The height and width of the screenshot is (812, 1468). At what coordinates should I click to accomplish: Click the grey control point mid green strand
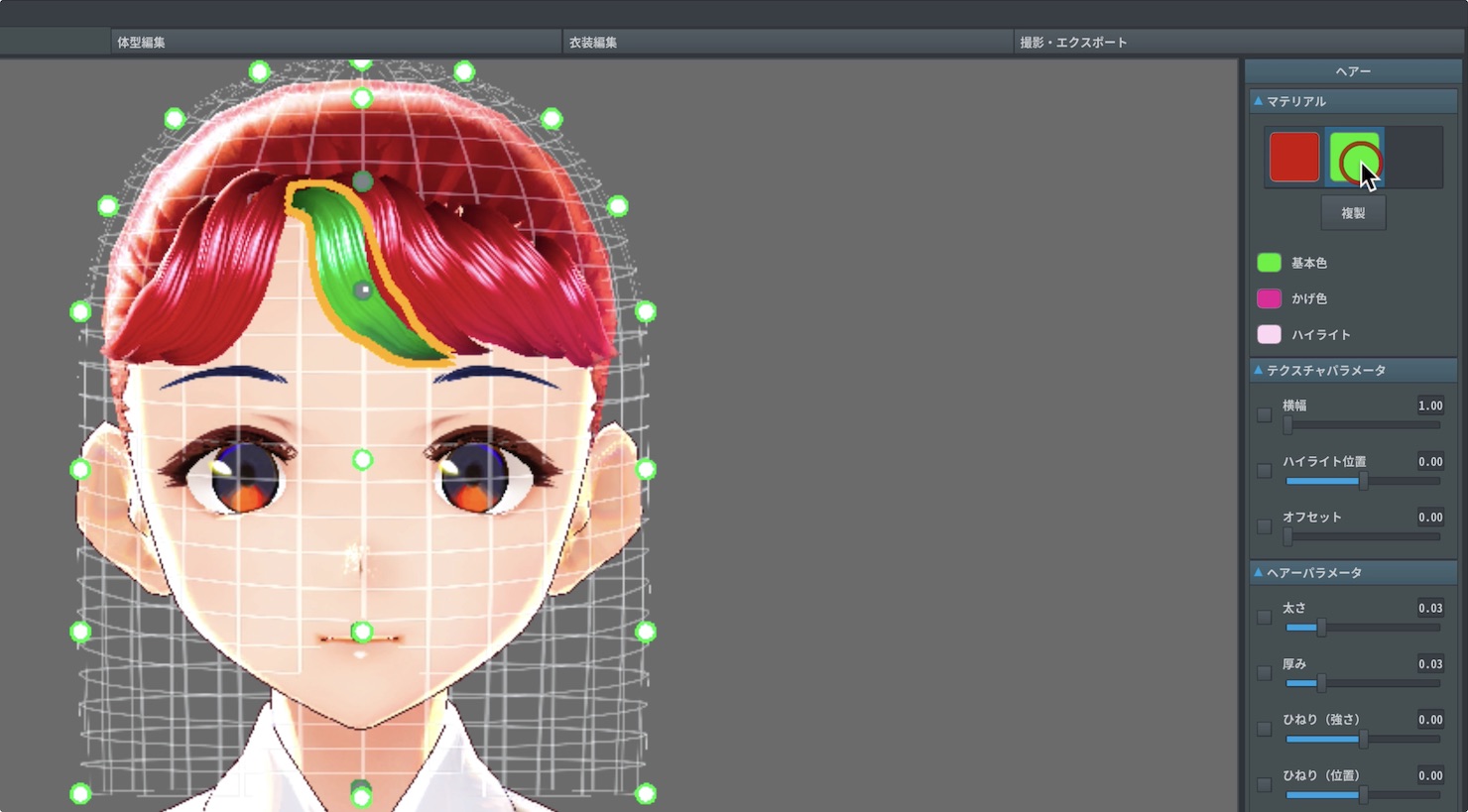pos(363,290)
